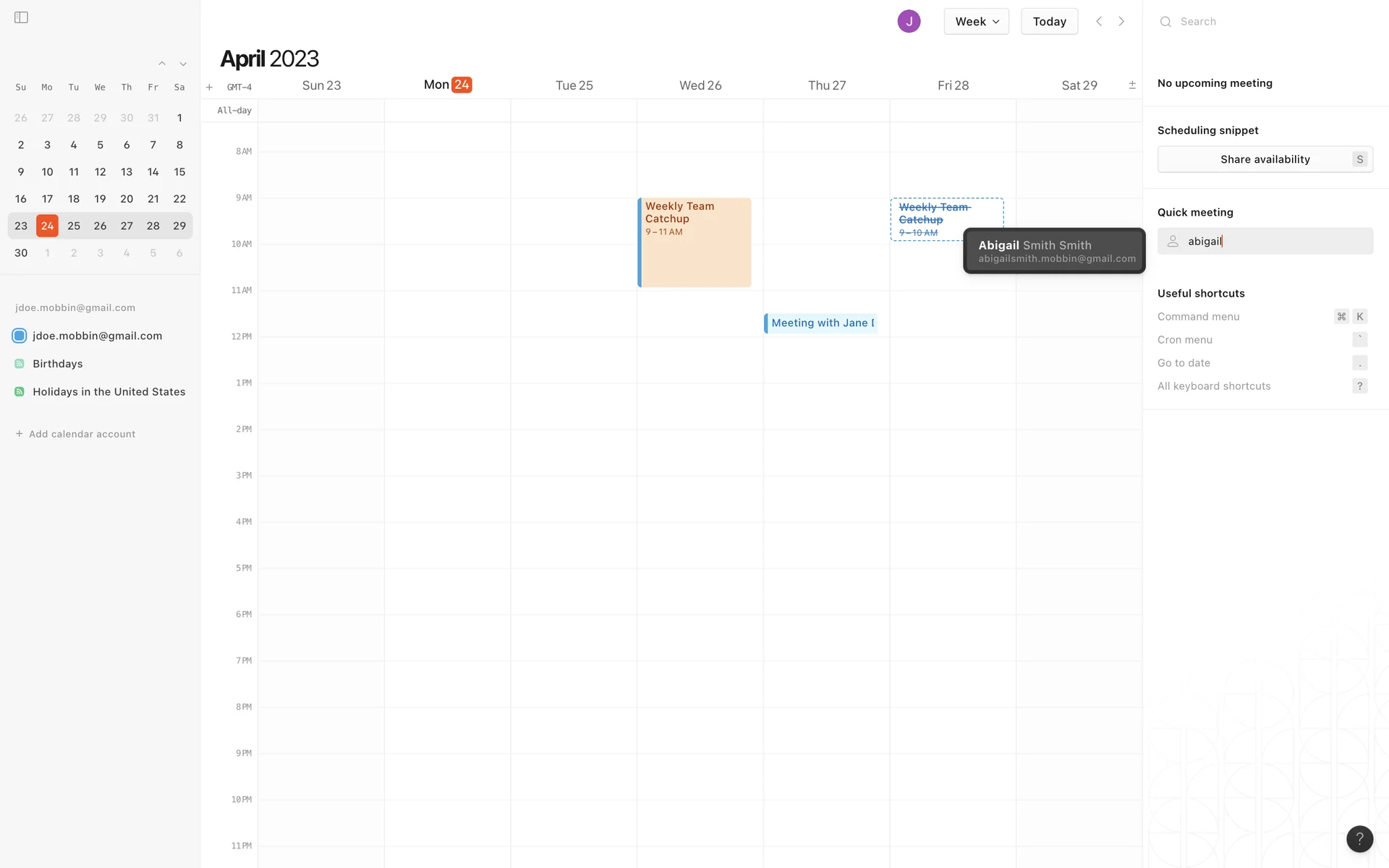Click mini calendar previous month chevron
The image size is (1389, 868).
tap(162, 64)
